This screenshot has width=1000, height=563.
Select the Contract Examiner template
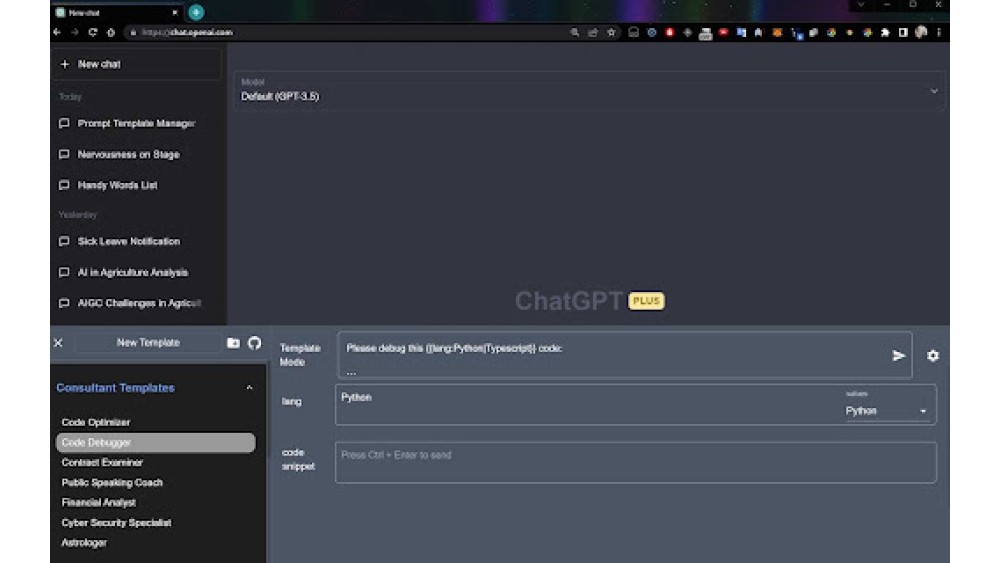102,462
